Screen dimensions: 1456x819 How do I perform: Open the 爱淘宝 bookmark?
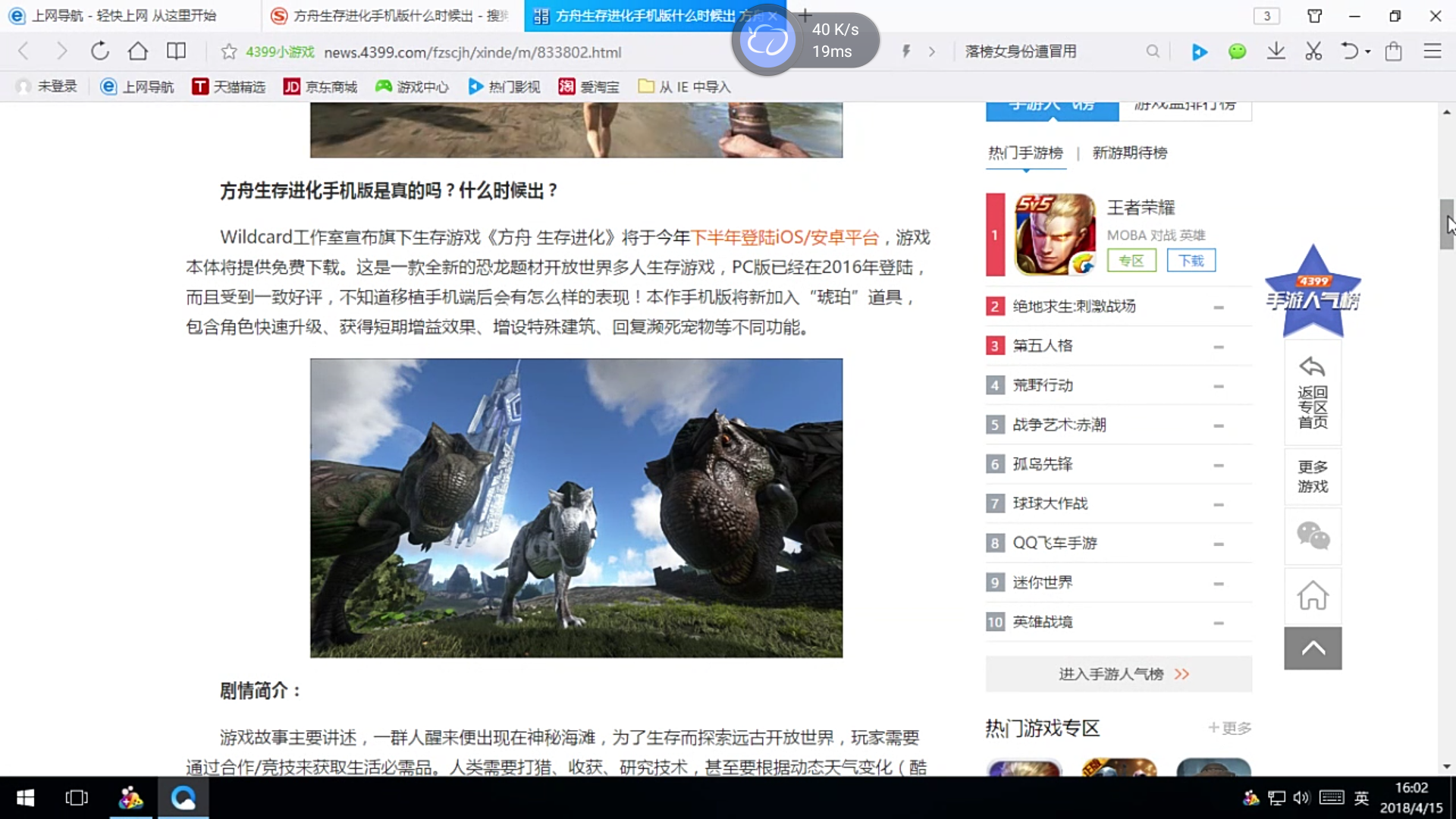click(588, 86)
